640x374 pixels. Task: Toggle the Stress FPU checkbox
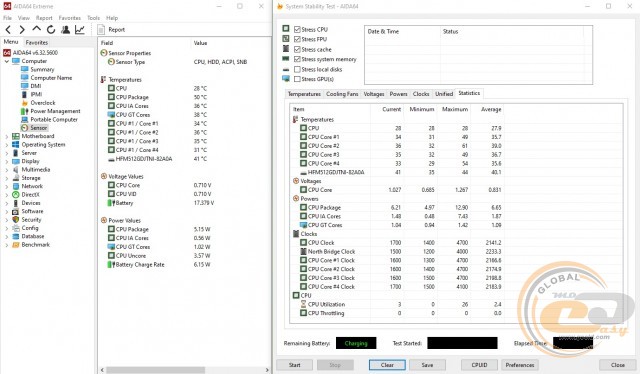pos(297,39)
